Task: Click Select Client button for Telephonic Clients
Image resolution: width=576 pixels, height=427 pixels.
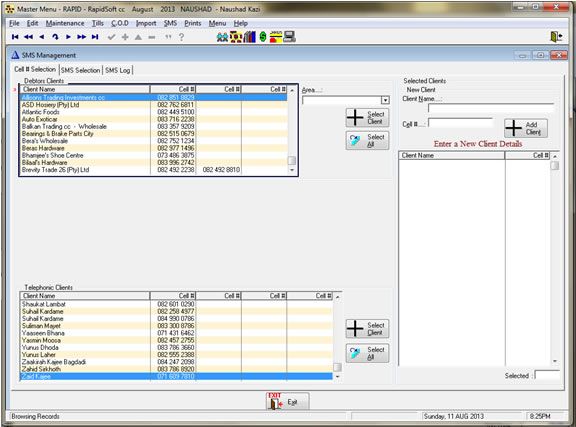Action: click(367, 329)
